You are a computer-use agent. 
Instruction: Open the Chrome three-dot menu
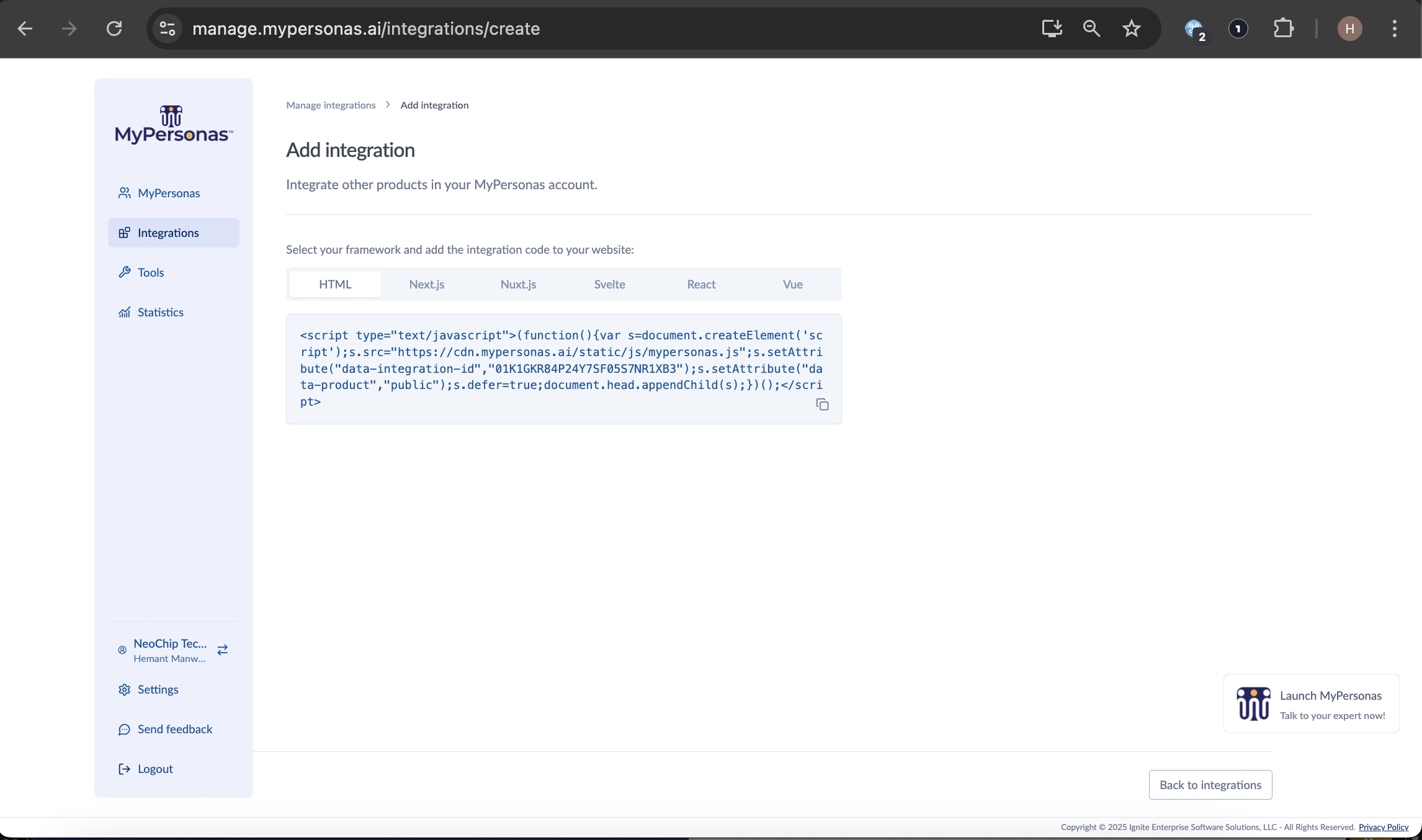click(1395, 29)
